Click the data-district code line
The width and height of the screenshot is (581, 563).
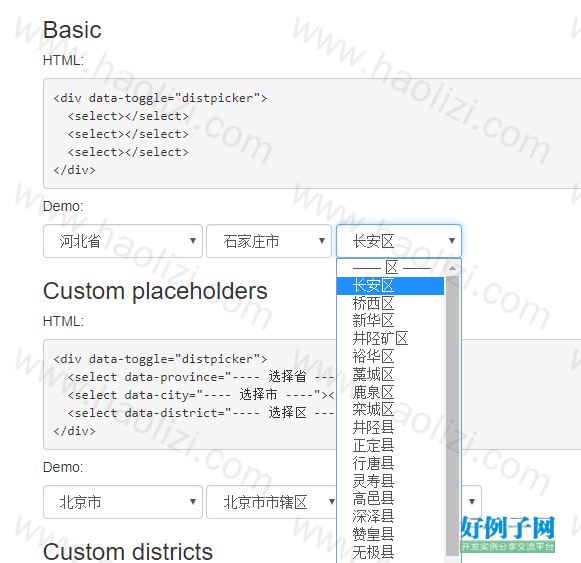pos(201,413)
